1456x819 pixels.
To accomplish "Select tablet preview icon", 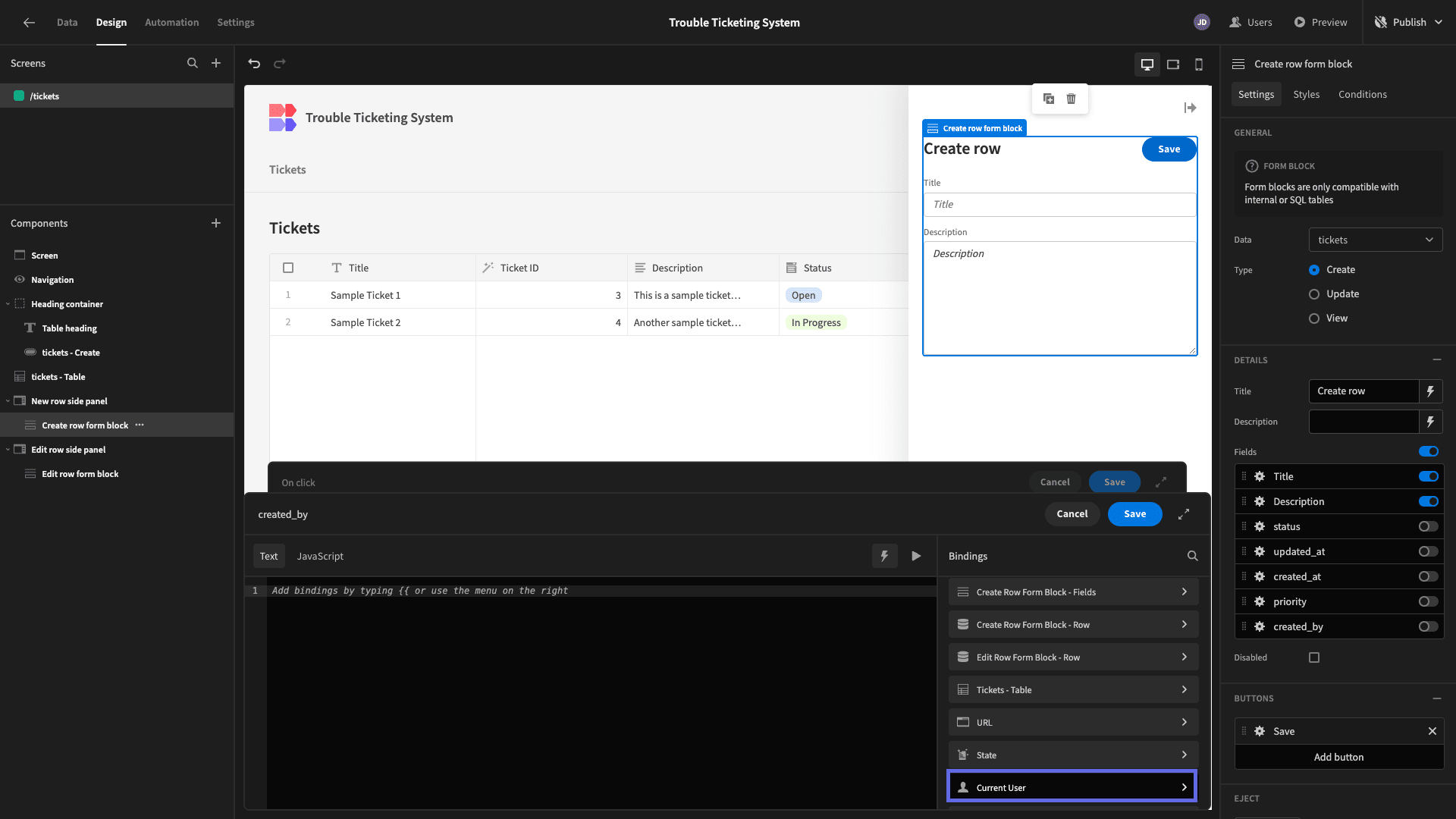I will tap(1173, 64).
